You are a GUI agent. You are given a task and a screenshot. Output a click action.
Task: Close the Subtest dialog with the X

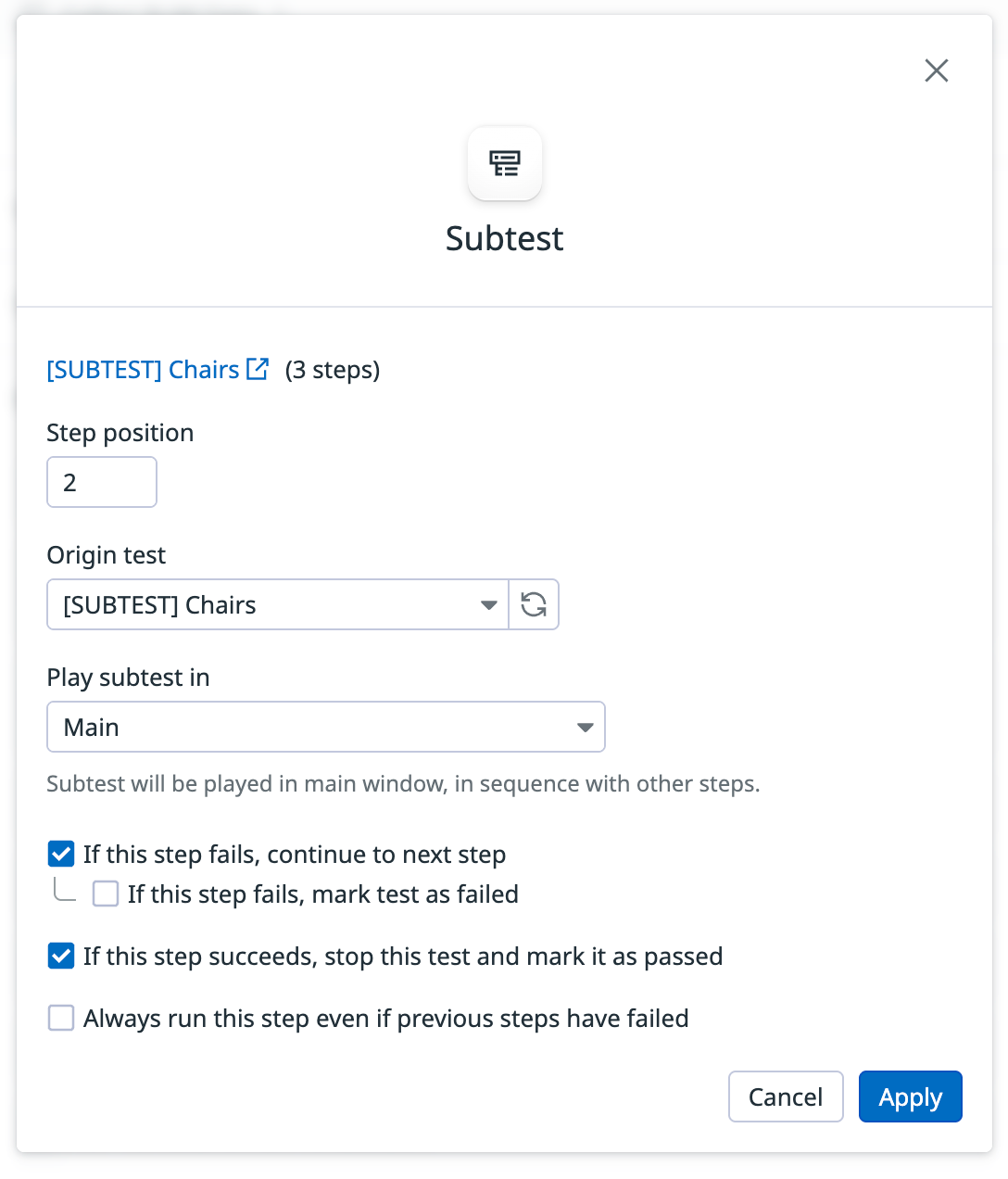pos(936,70)
